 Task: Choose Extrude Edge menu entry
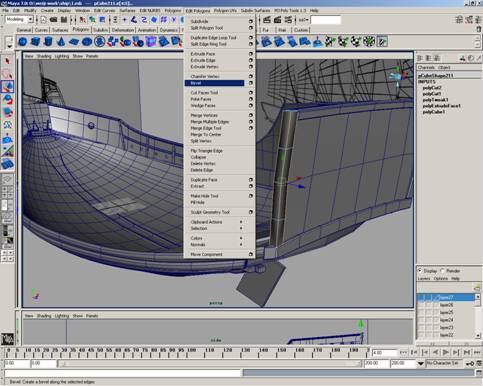point(203,60)
